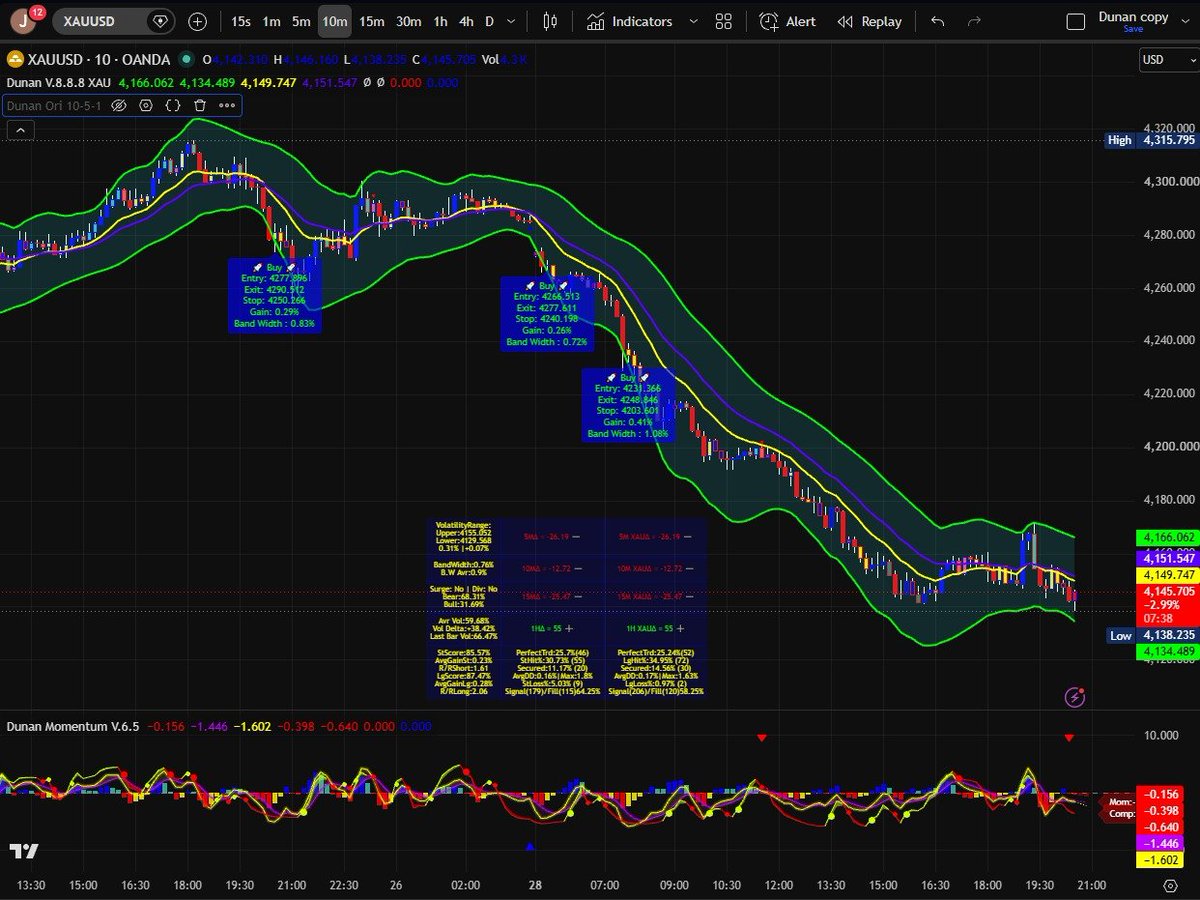Open the favorite indicators dropdown arrow
Image resolution: width=1200 pixels, height=900 pixels.
coord(693,21)
